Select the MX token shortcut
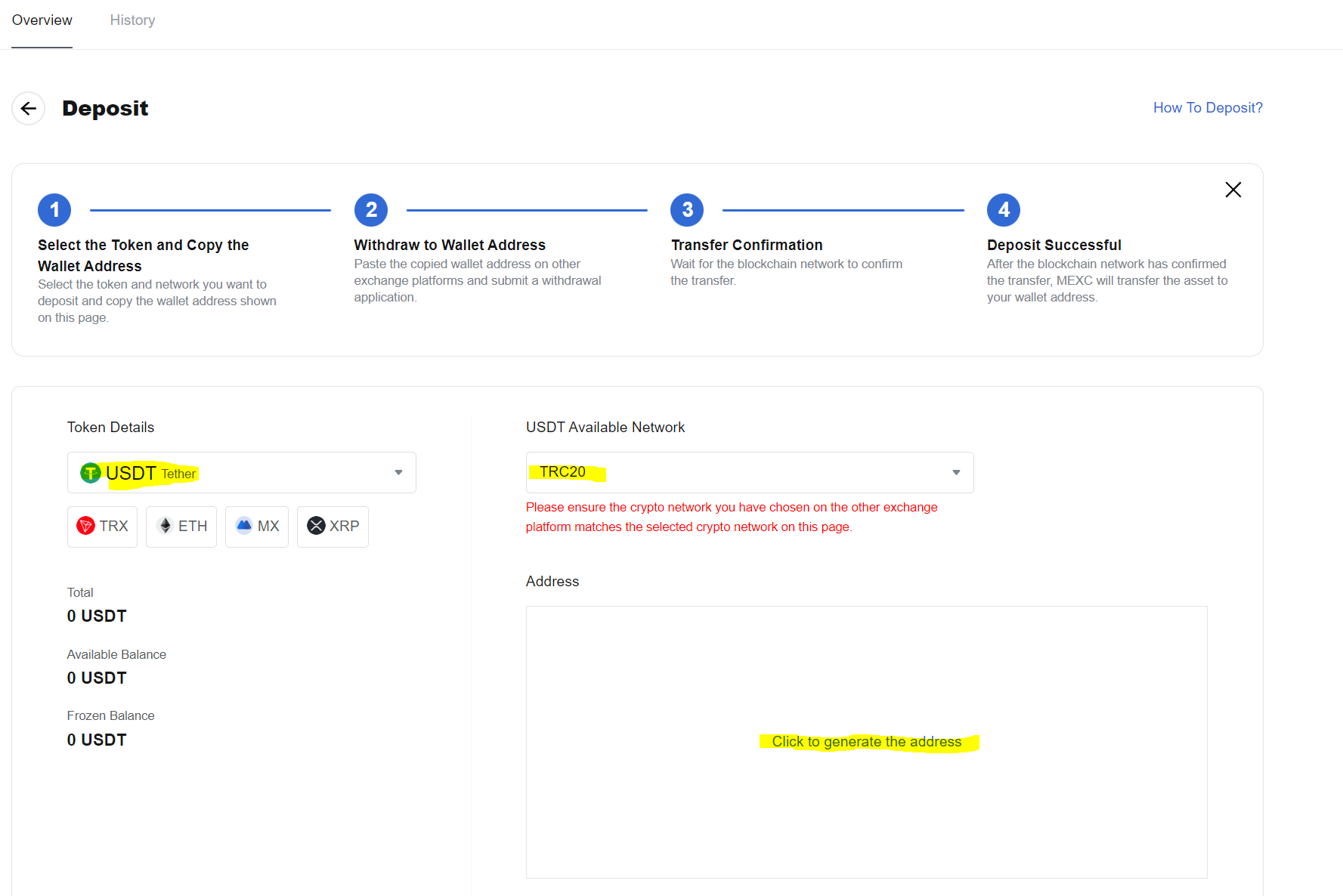The image size is (1343, 896). 257,527
